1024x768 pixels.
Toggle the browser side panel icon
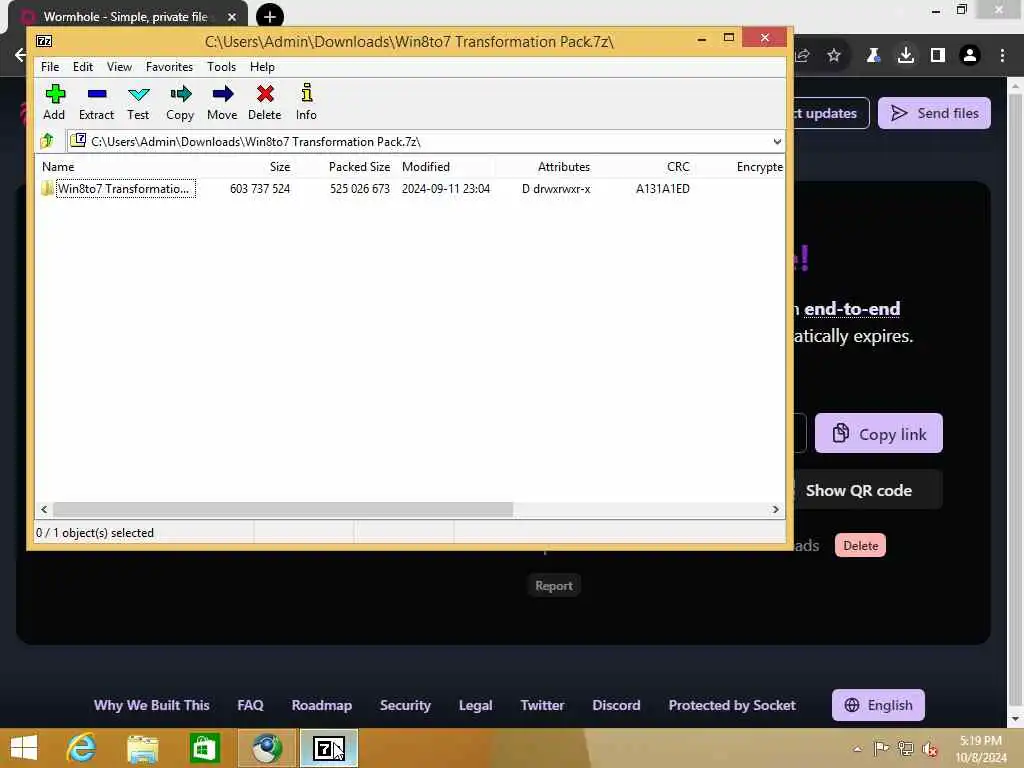(938, 56)
